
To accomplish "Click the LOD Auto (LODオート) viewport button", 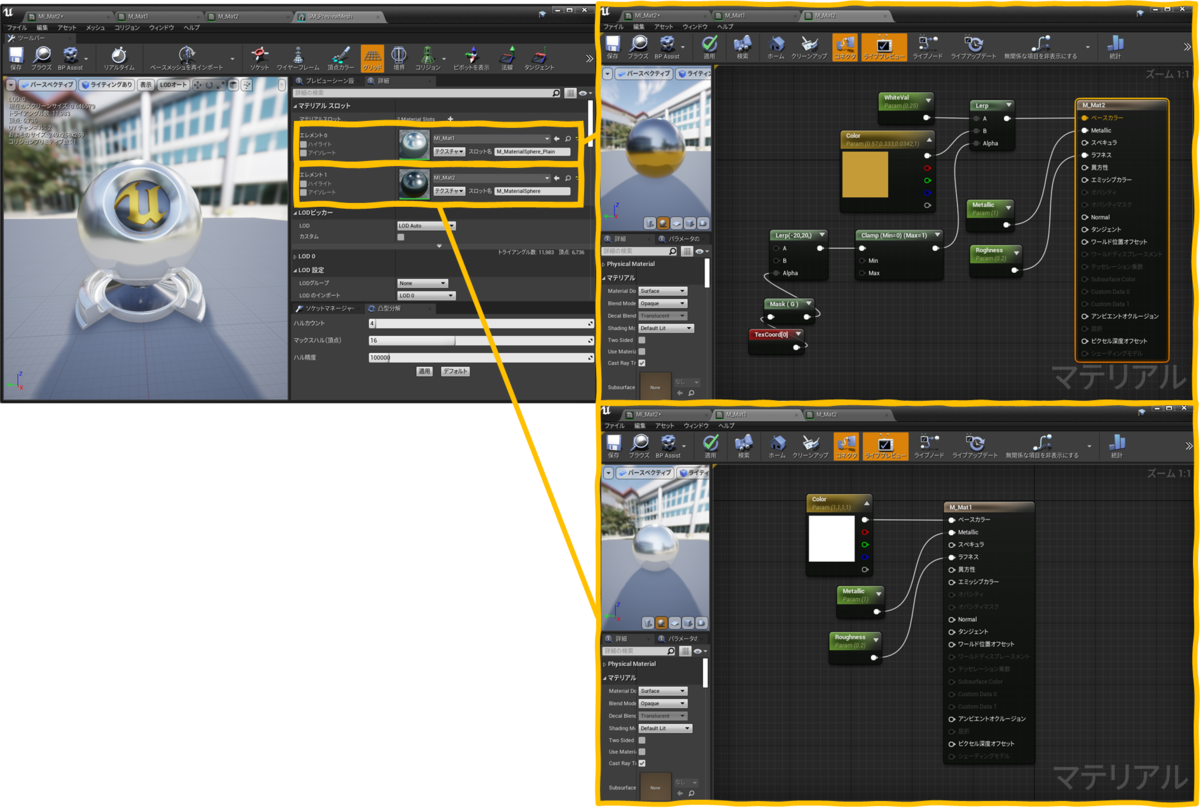I will 174,85.
